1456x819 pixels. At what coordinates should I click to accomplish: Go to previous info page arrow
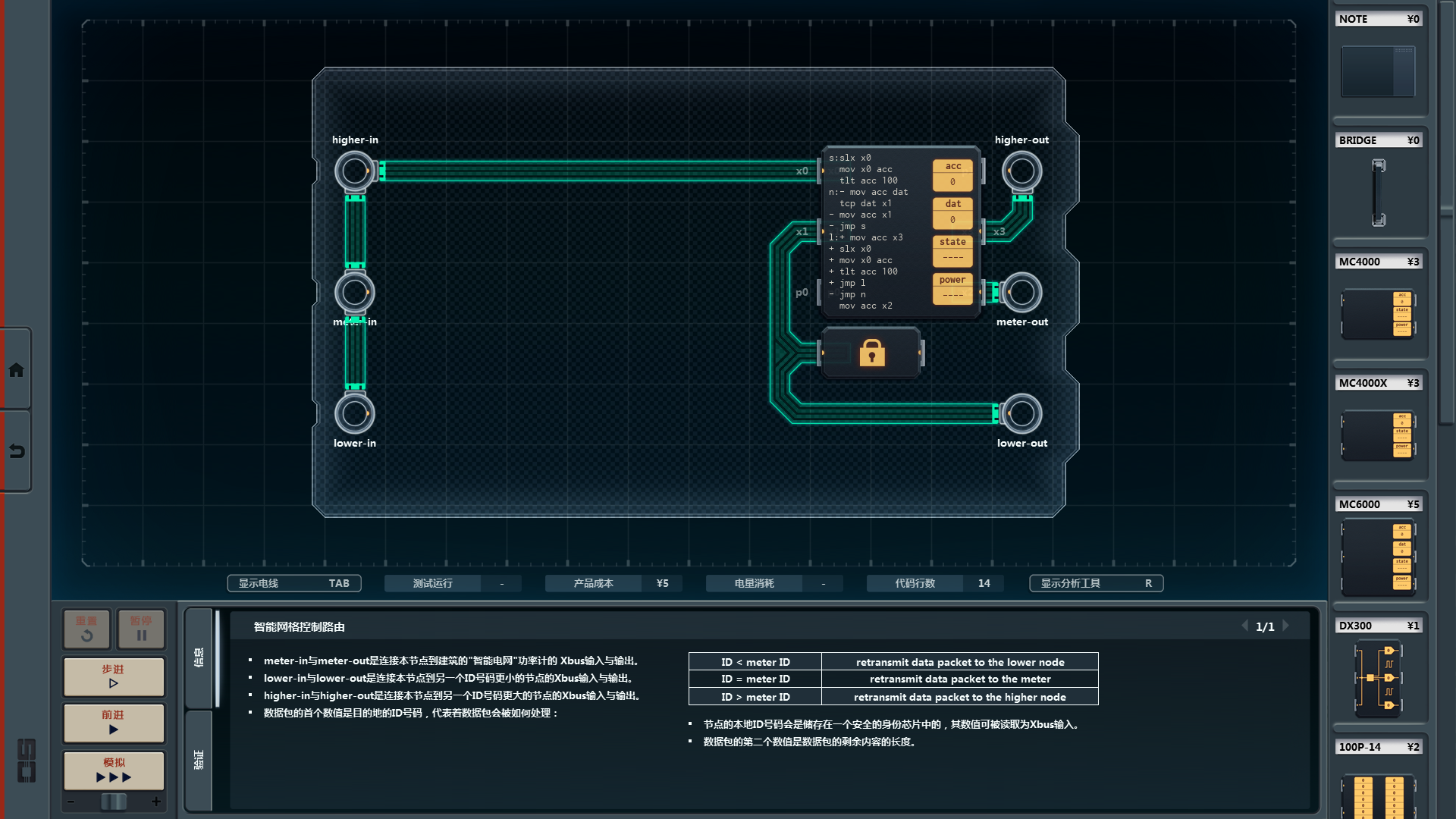(x=1244, y=626)
